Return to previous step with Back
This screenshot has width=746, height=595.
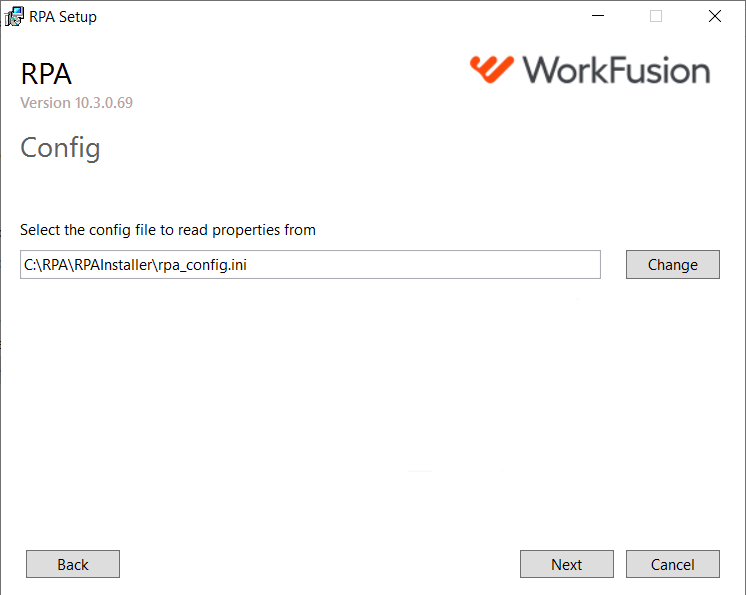(73, 564)
